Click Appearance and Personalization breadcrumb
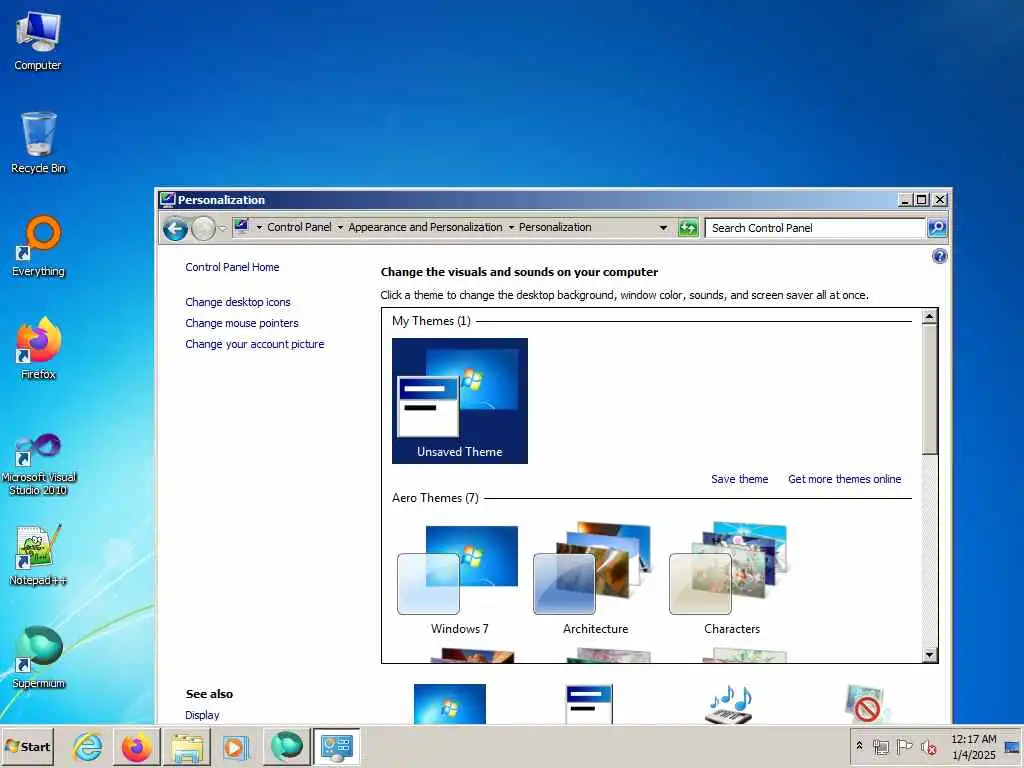Image resolution: width=1024 pixels, height=768 pixels. [x=425, y=227]
